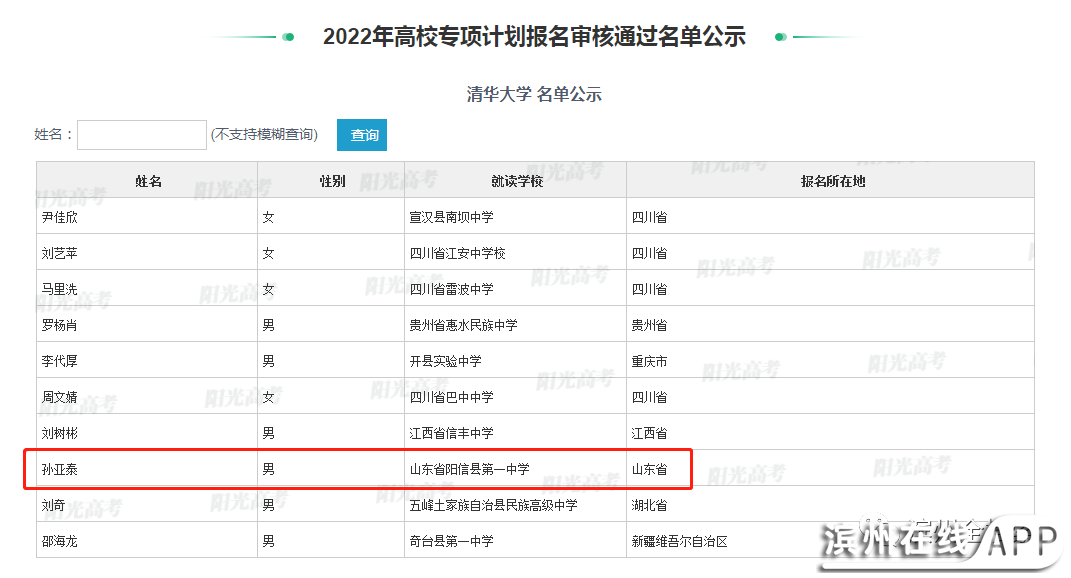Click the page title 2022年高校专项计划报名审核通过名单公示
The width and height of the screenshot is (1071, 578).
tap(534, 37)
